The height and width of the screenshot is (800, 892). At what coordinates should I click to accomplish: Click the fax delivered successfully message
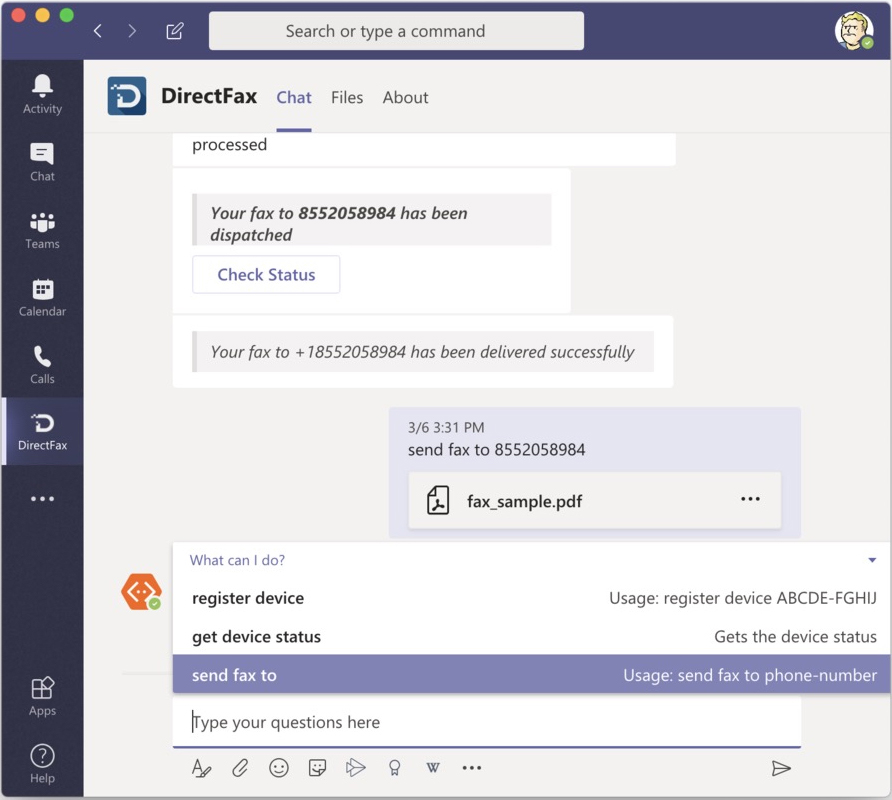click(423, 352)
